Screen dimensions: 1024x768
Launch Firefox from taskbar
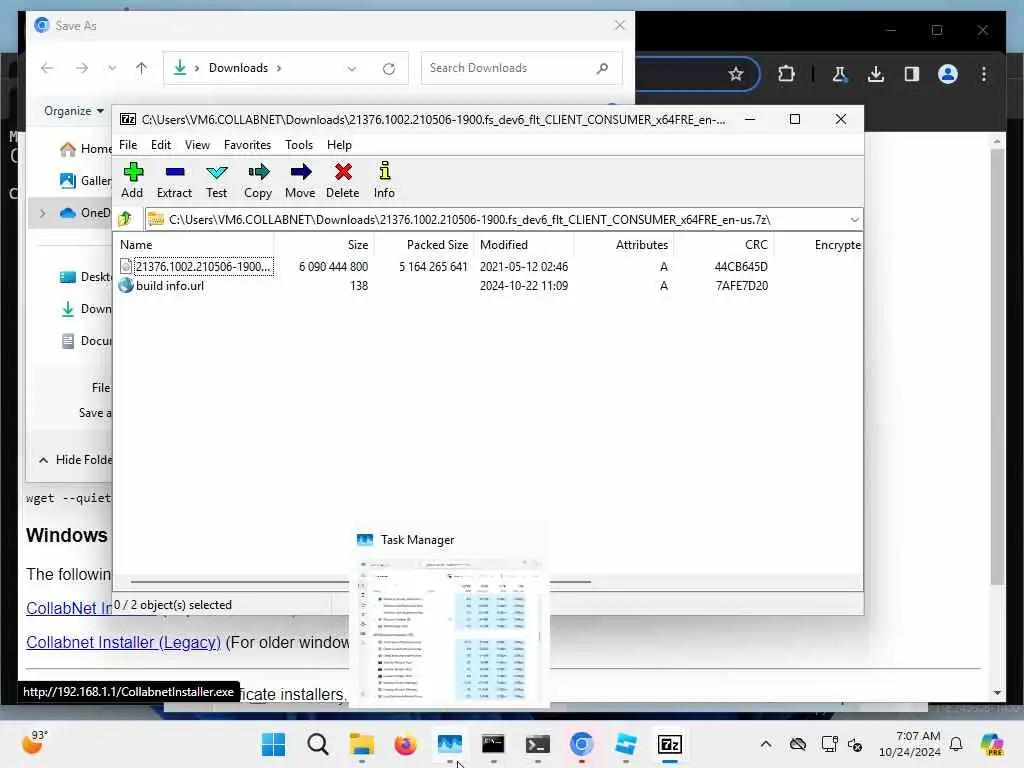coord(405,744)
